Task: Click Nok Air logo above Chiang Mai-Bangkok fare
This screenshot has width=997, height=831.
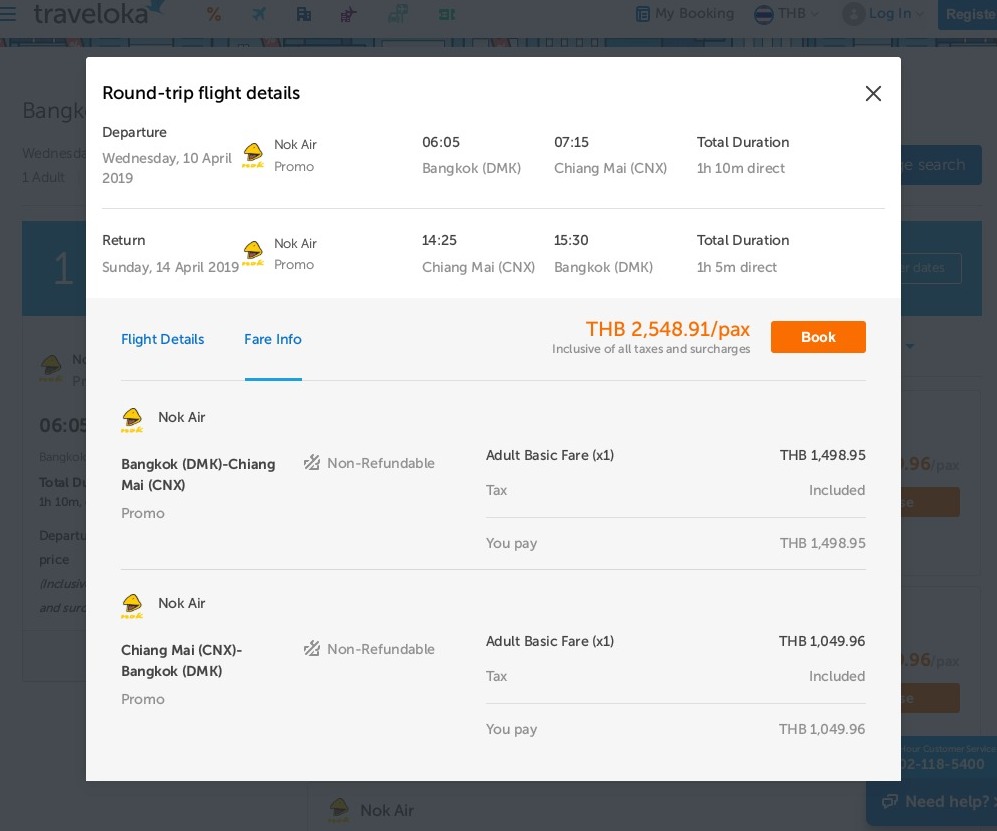Action: point(132,606)
